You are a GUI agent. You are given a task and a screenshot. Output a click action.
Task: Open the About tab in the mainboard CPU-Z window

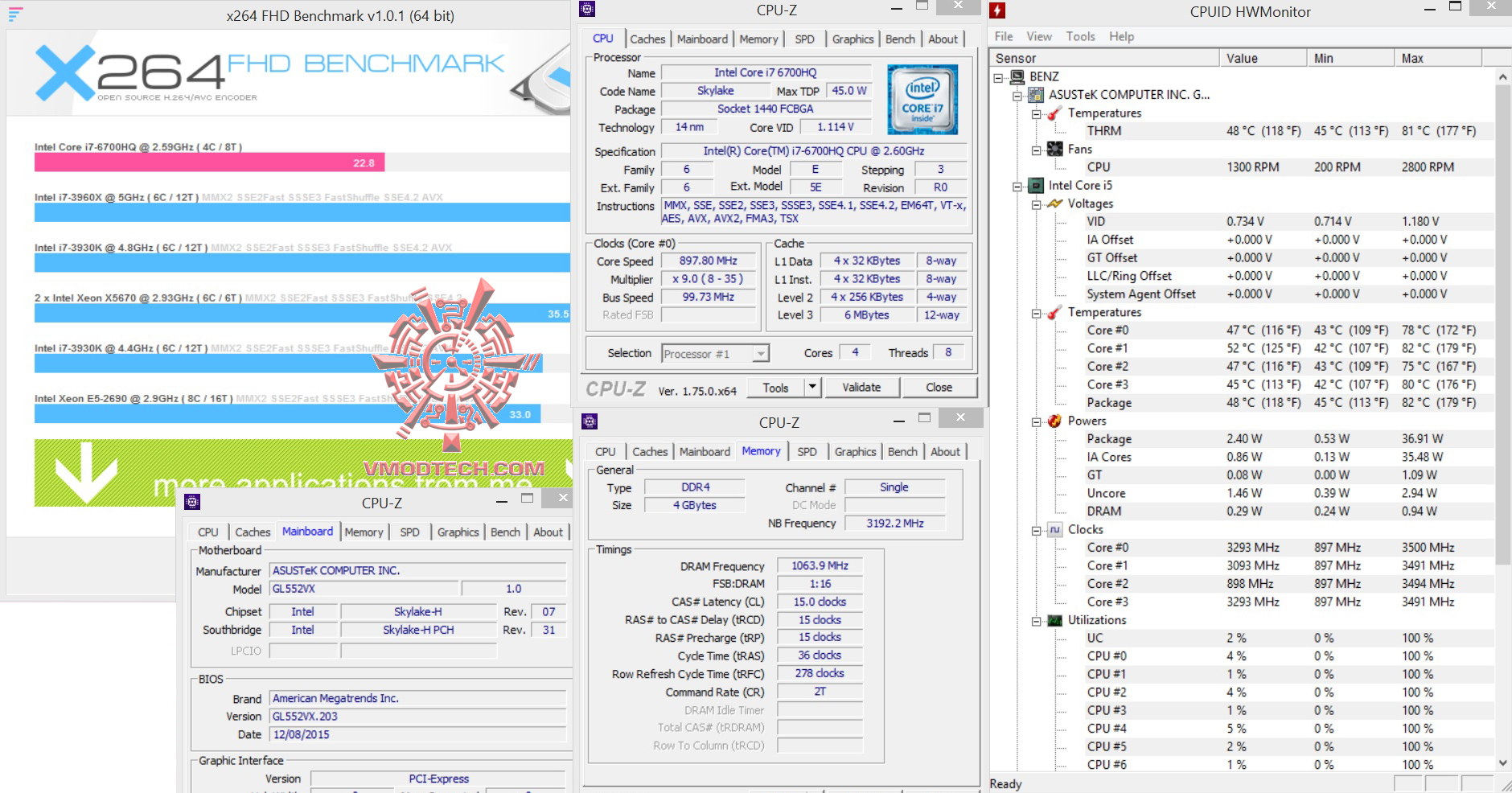point(549,532)
